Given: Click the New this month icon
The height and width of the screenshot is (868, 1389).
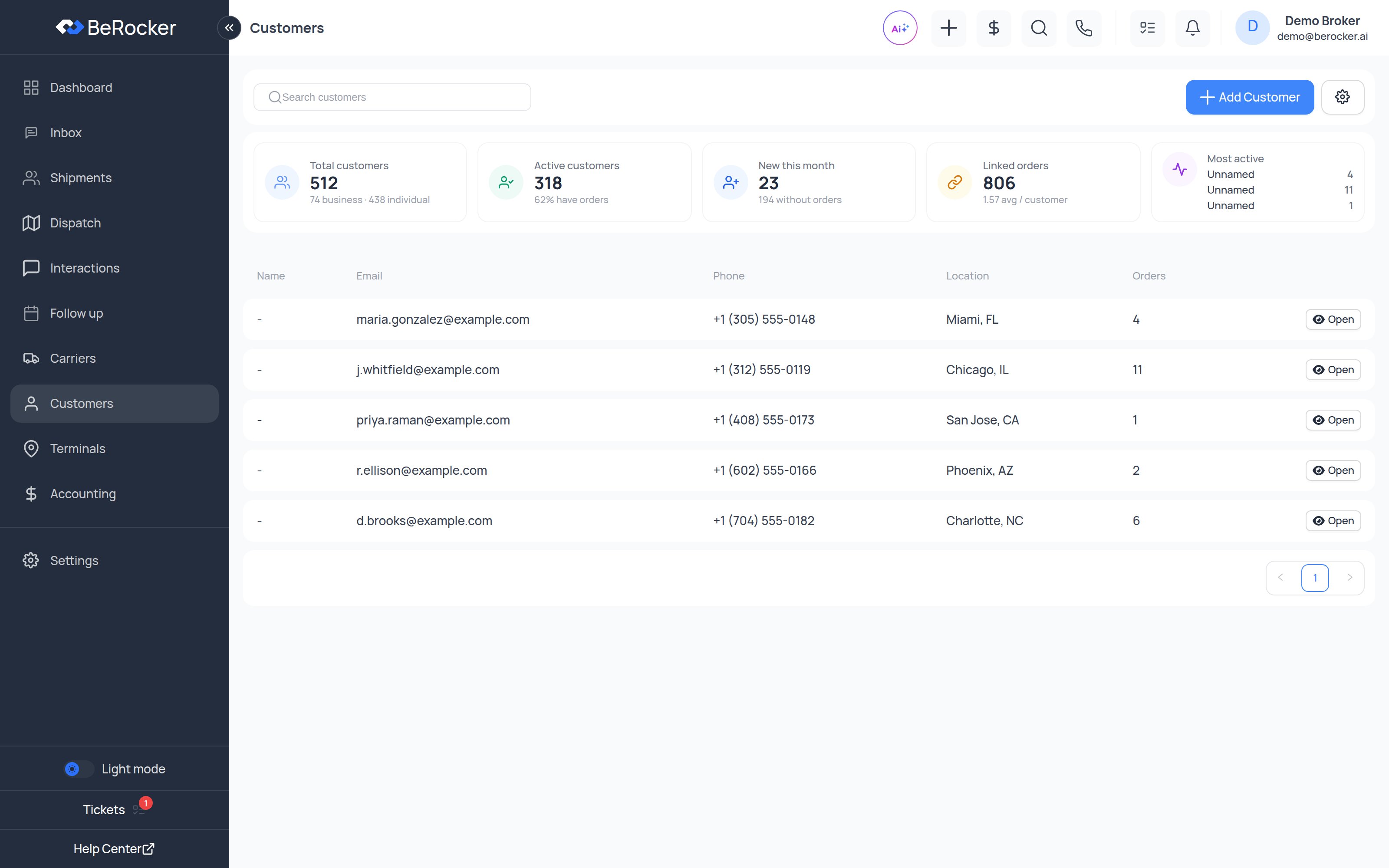Looking at the screenshot, I should click(x=731, y=182).
